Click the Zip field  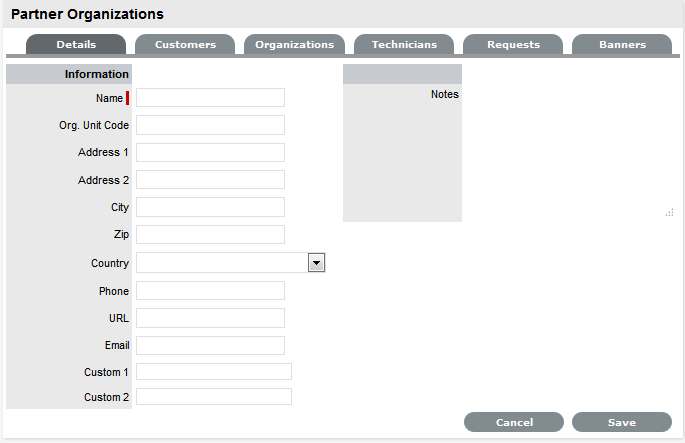click(210, 235)
